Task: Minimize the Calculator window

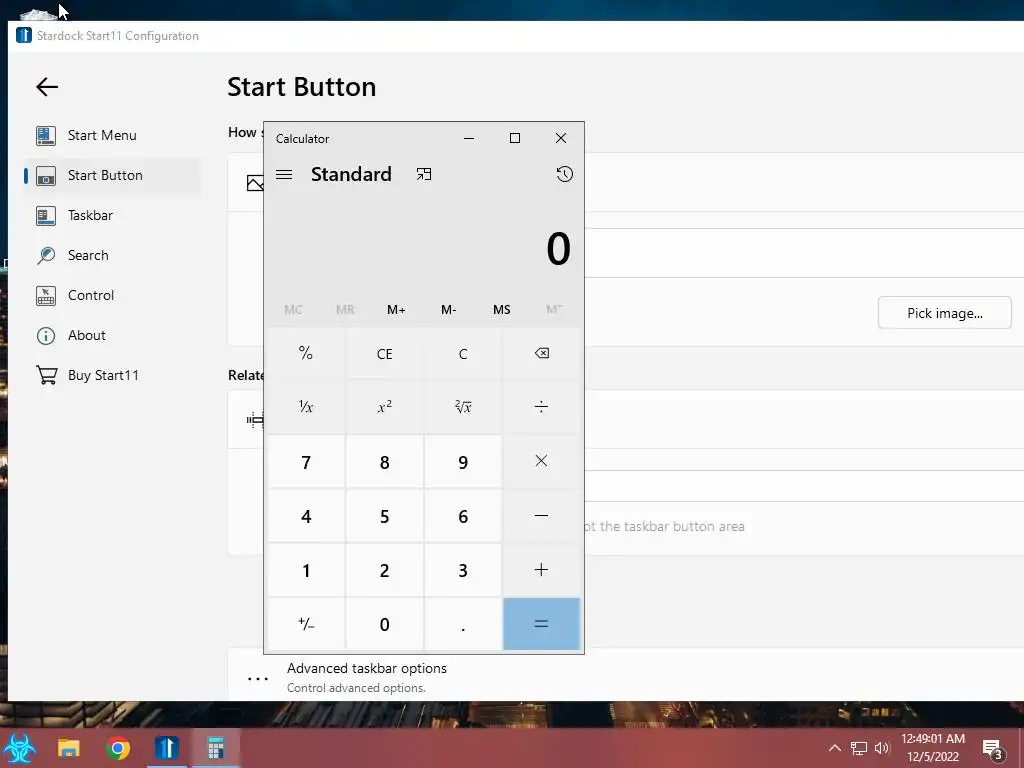Action: (x=469, y=138)
